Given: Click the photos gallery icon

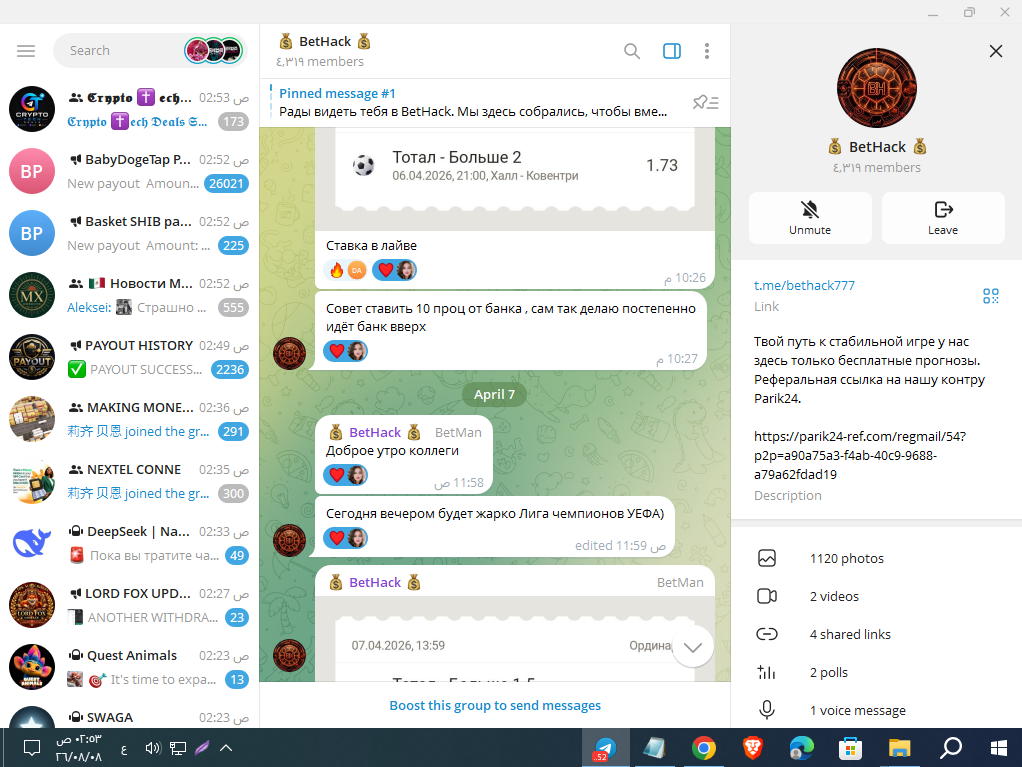Looking at the screenshot, I should 767,558.
